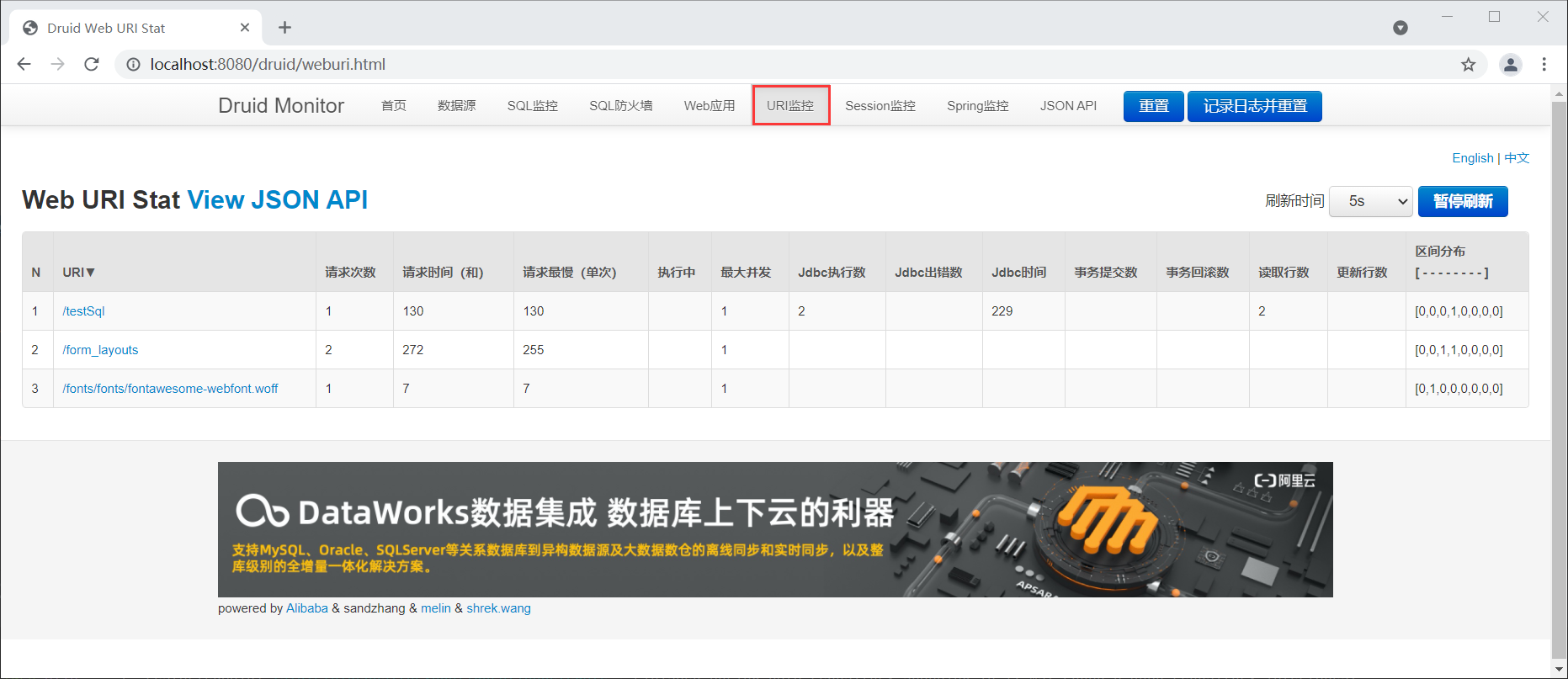1568x679 pixels.
Task: Open the View JSON API link
Action: pyautogui.click(x=278, y=199)
